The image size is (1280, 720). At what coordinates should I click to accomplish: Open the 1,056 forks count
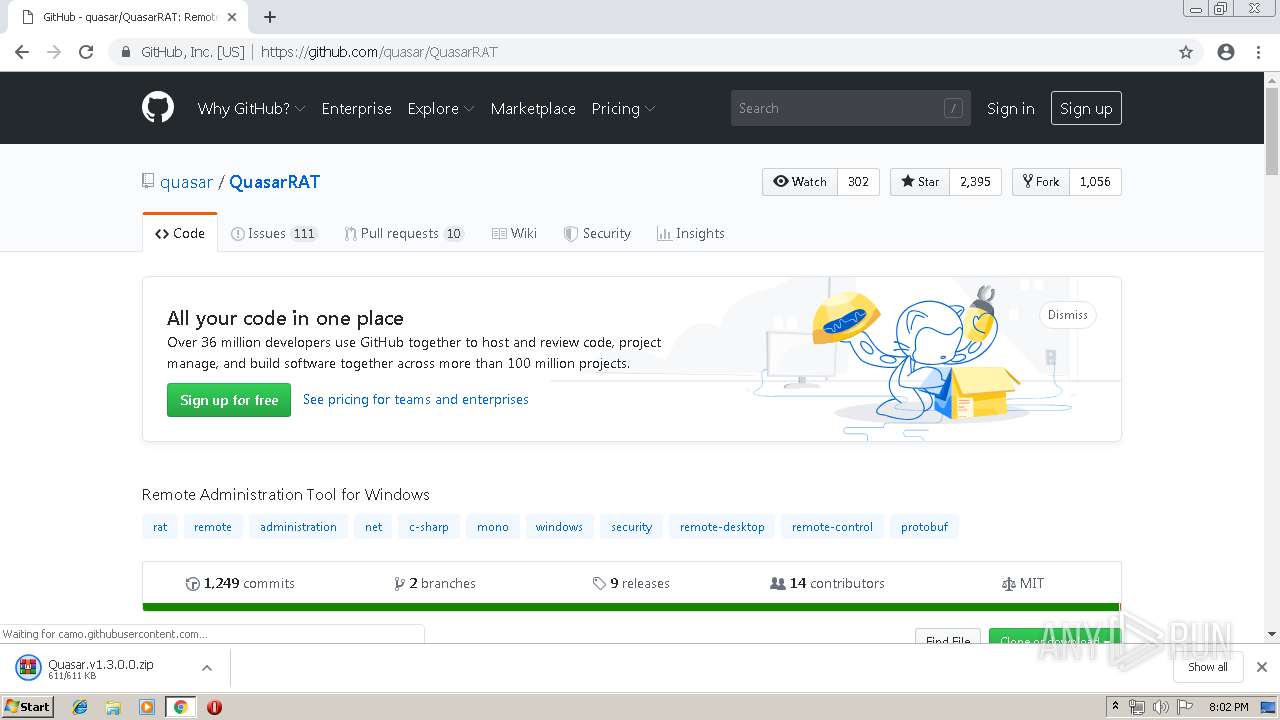(x=1095, y=181)
